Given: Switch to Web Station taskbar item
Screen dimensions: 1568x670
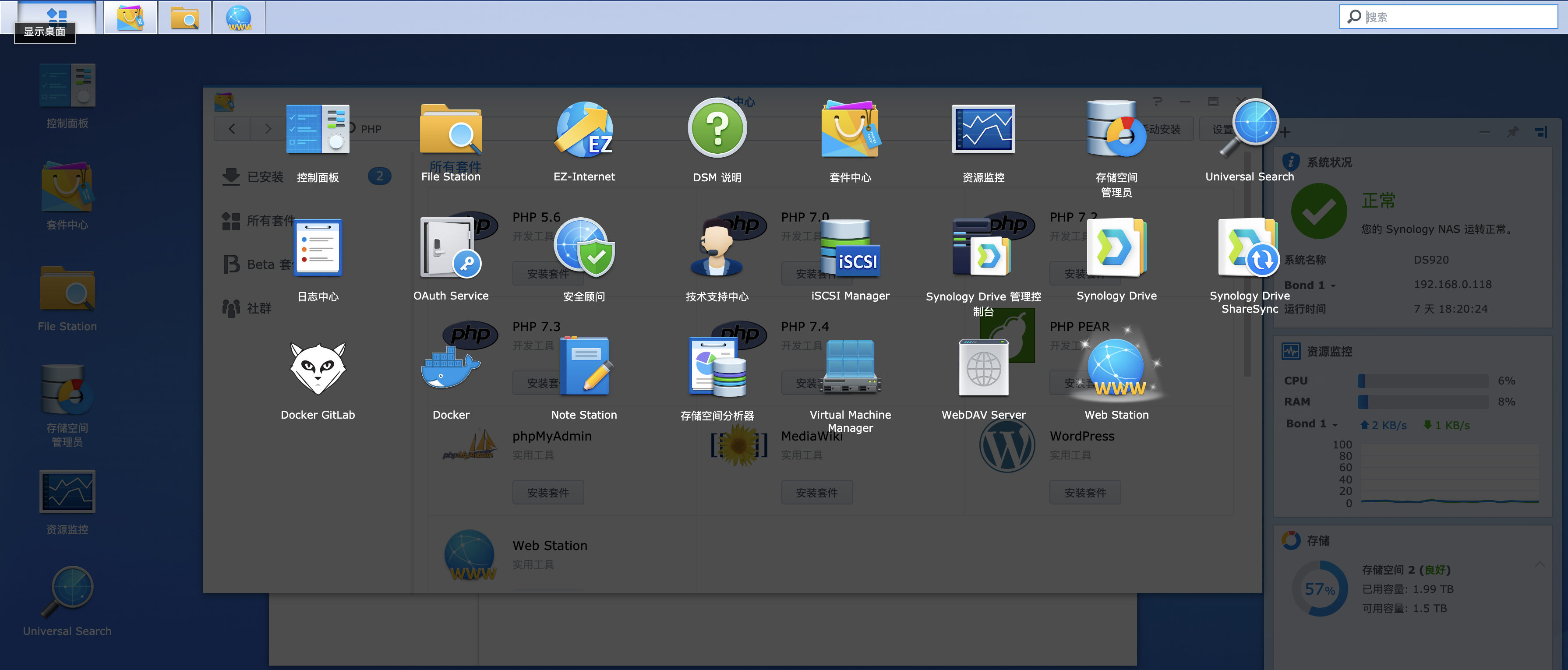Looking at the screenshot, I should (x=239, y=17).
